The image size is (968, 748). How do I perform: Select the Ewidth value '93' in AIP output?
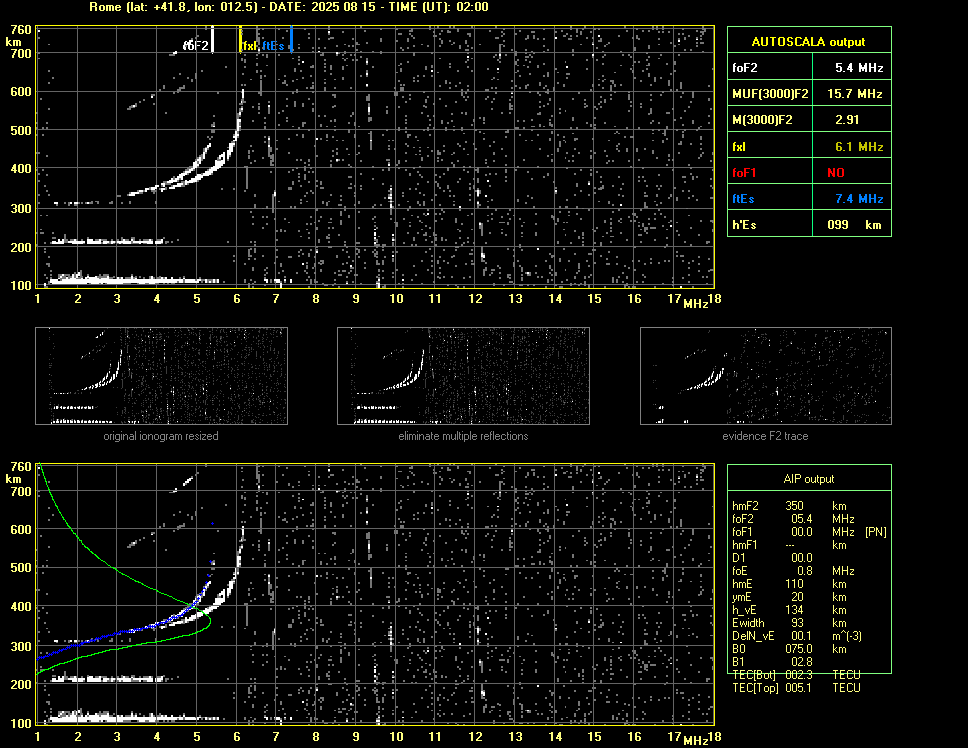coord(797,623)
